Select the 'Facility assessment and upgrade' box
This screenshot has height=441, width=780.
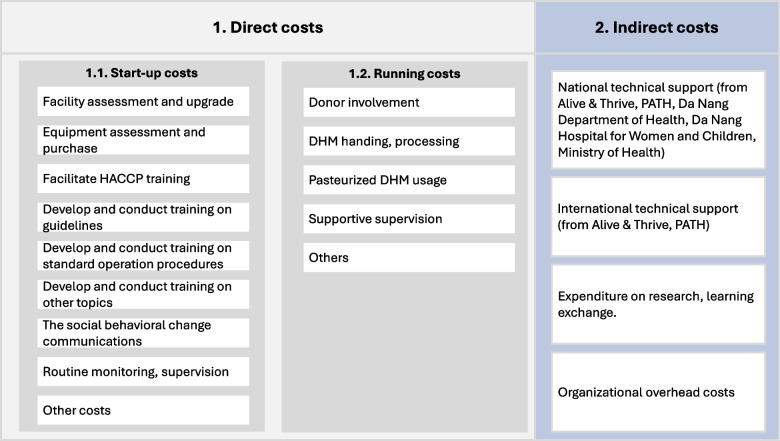(144, 101)
